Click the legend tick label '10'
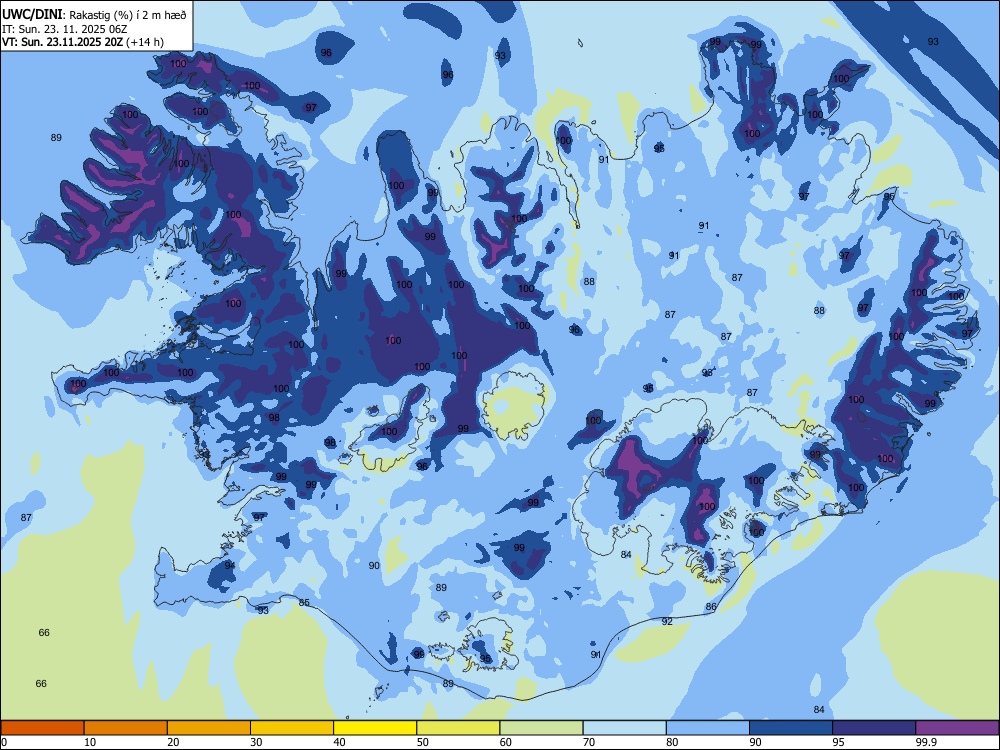Screen dimensions: 1000x750 [90, 742]
